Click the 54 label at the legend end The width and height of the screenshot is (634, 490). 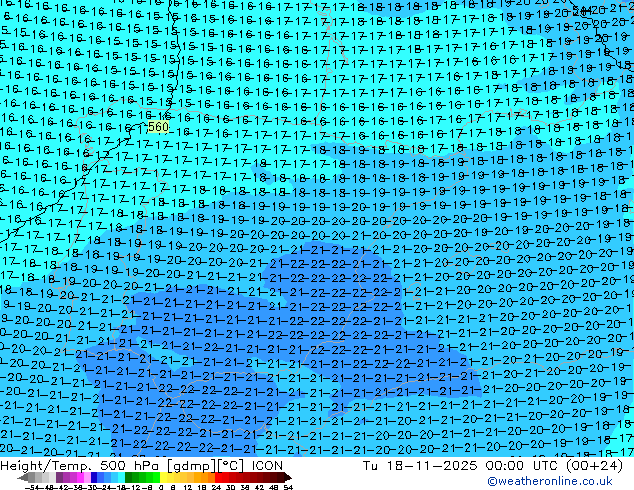pyautogui.click(x=288, y=487)
